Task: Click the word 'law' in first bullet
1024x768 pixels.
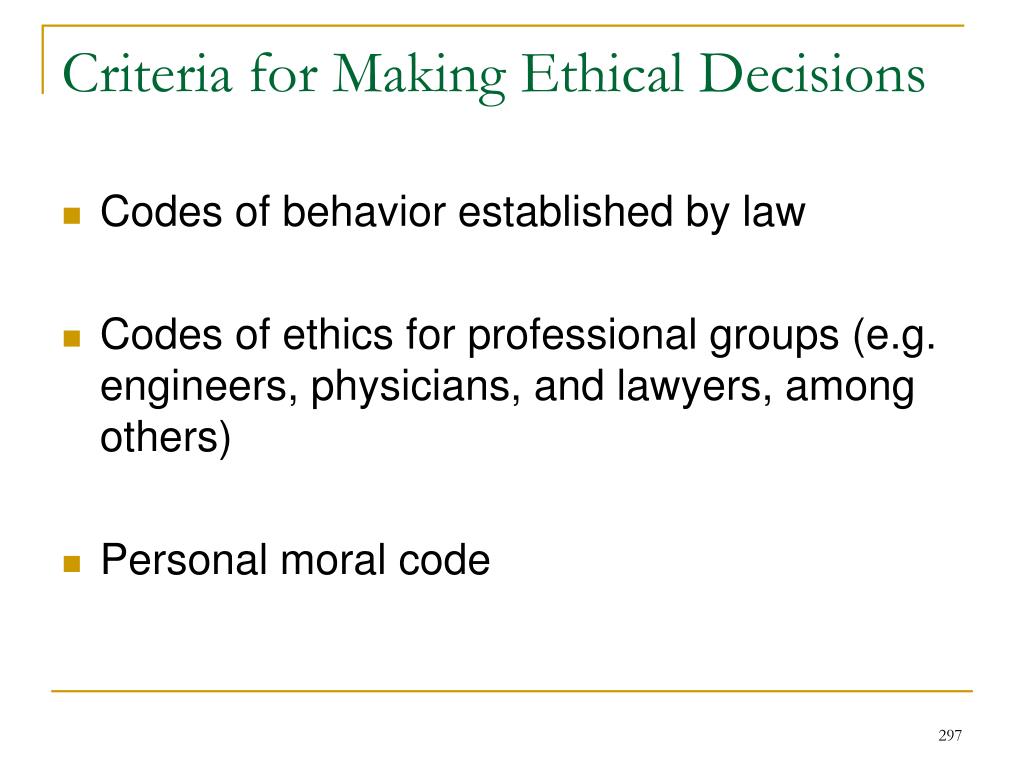Action: [774, 212]
